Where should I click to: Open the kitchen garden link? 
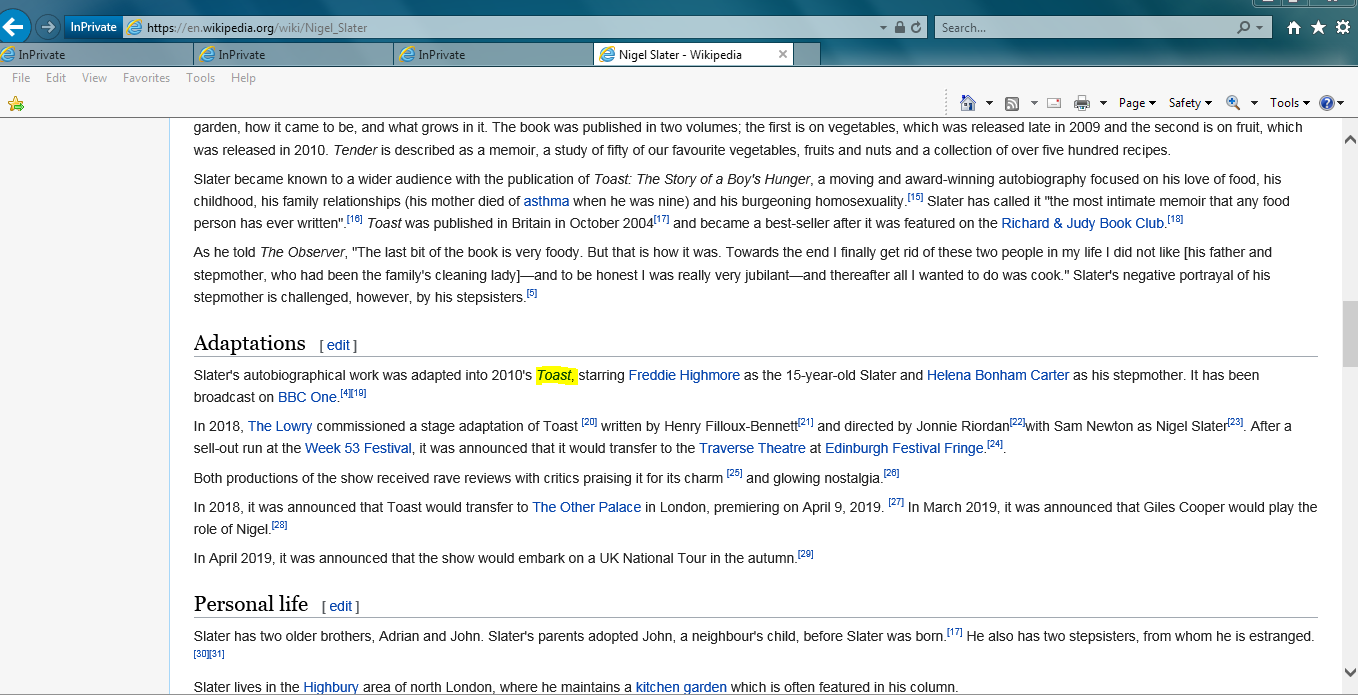click(681, 687)
